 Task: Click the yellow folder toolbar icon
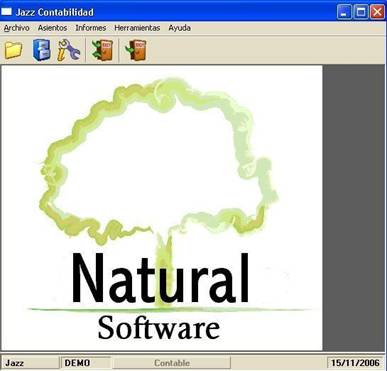13,50
